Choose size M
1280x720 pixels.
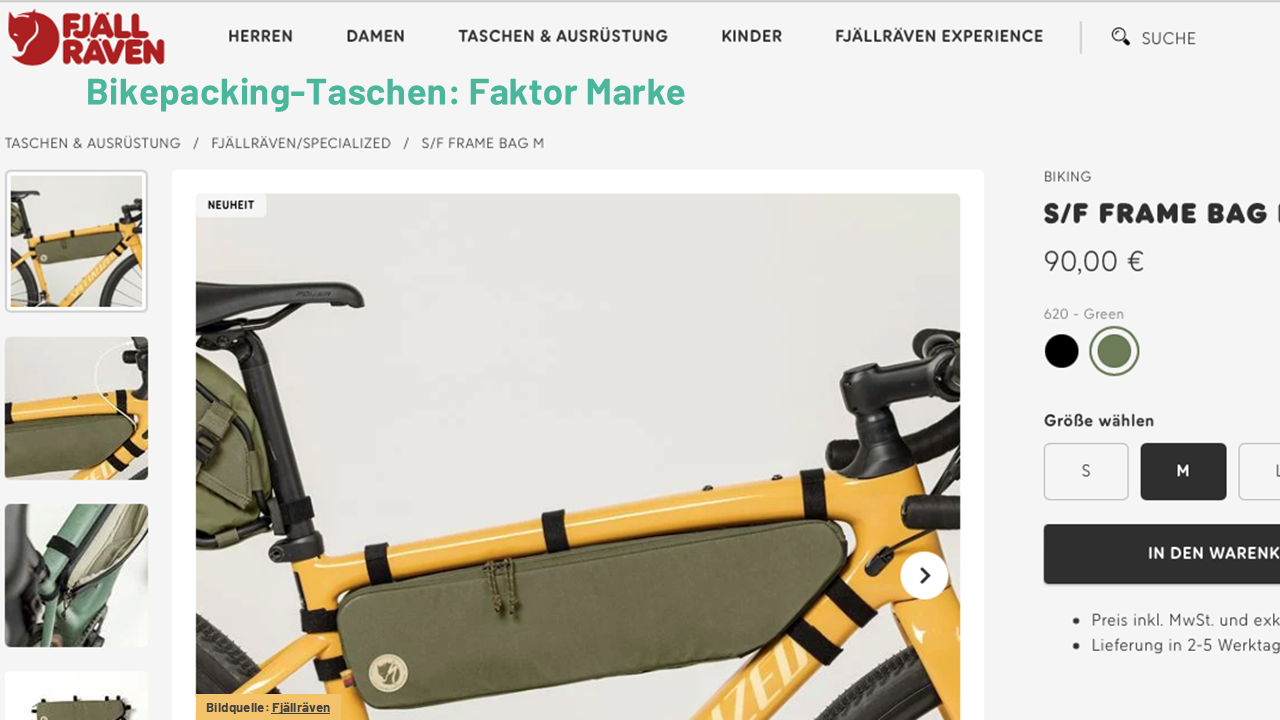1183,471
